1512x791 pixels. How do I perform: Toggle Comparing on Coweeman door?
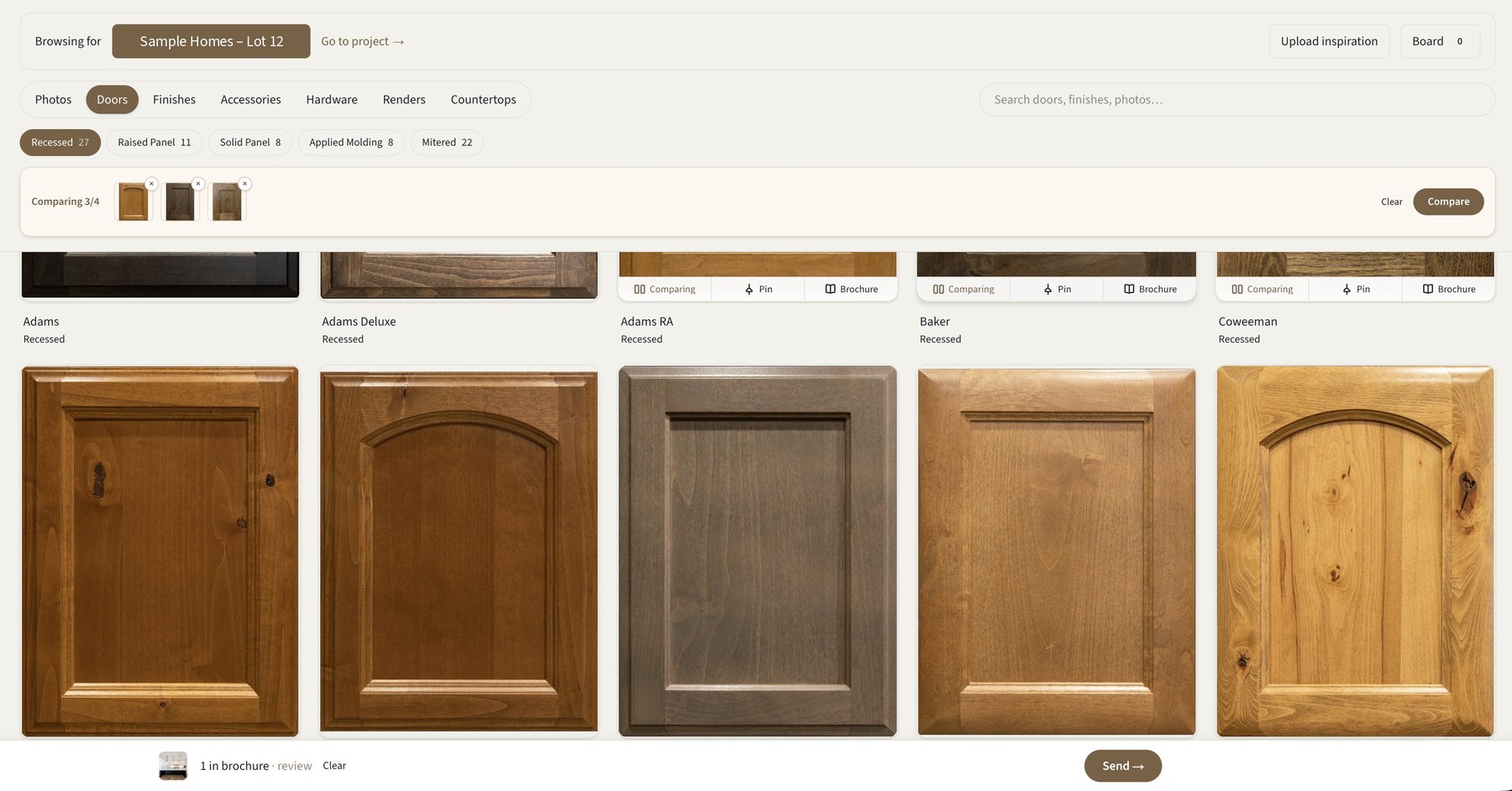click(1263, 289)
